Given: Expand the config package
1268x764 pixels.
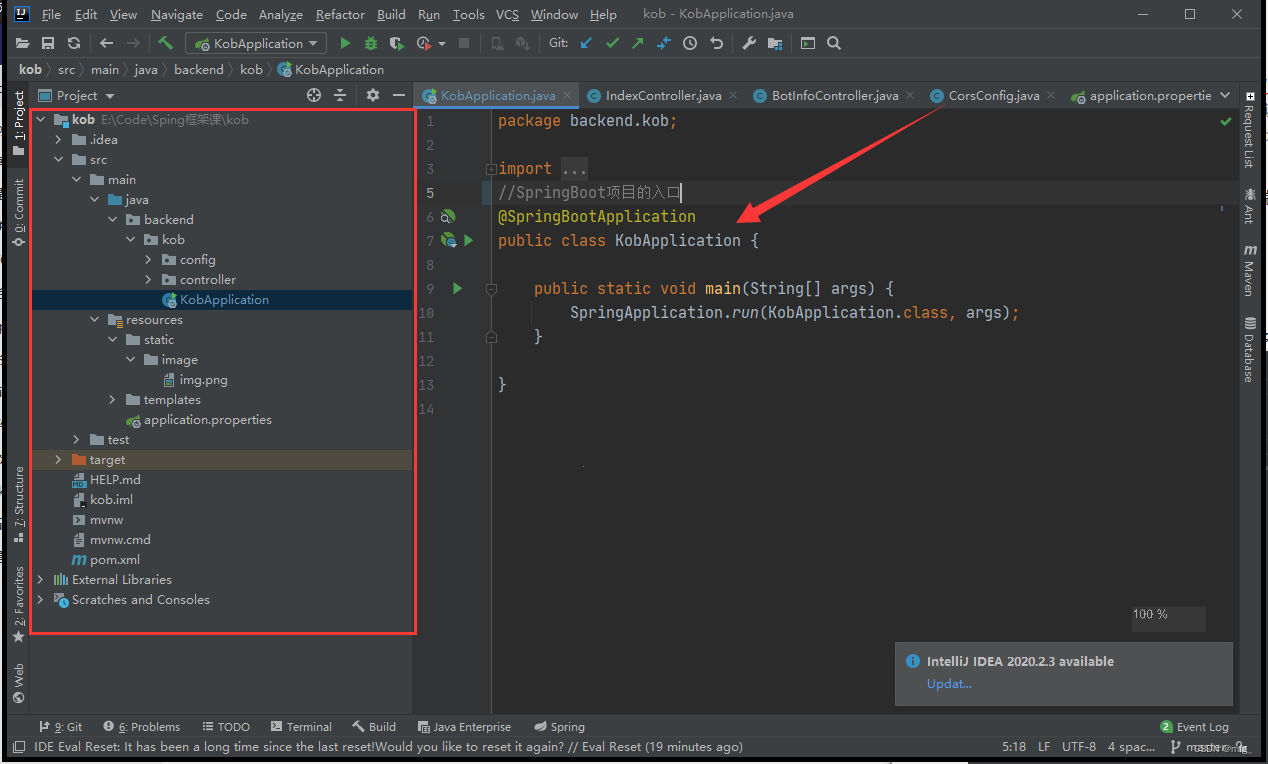Looking at the screenshot, I should [148, 259].
